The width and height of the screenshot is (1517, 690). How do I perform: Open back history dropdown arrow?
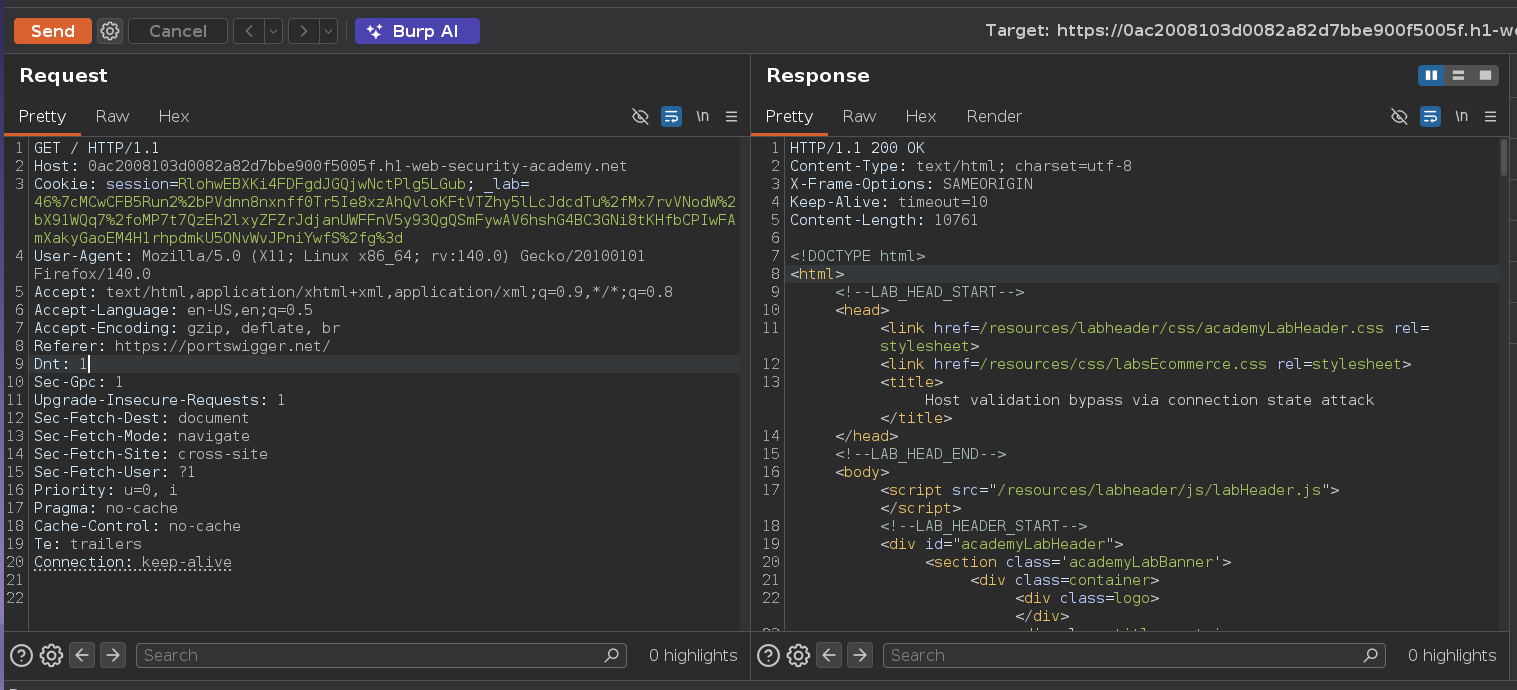pyautogui.click(x=273, y=31)
